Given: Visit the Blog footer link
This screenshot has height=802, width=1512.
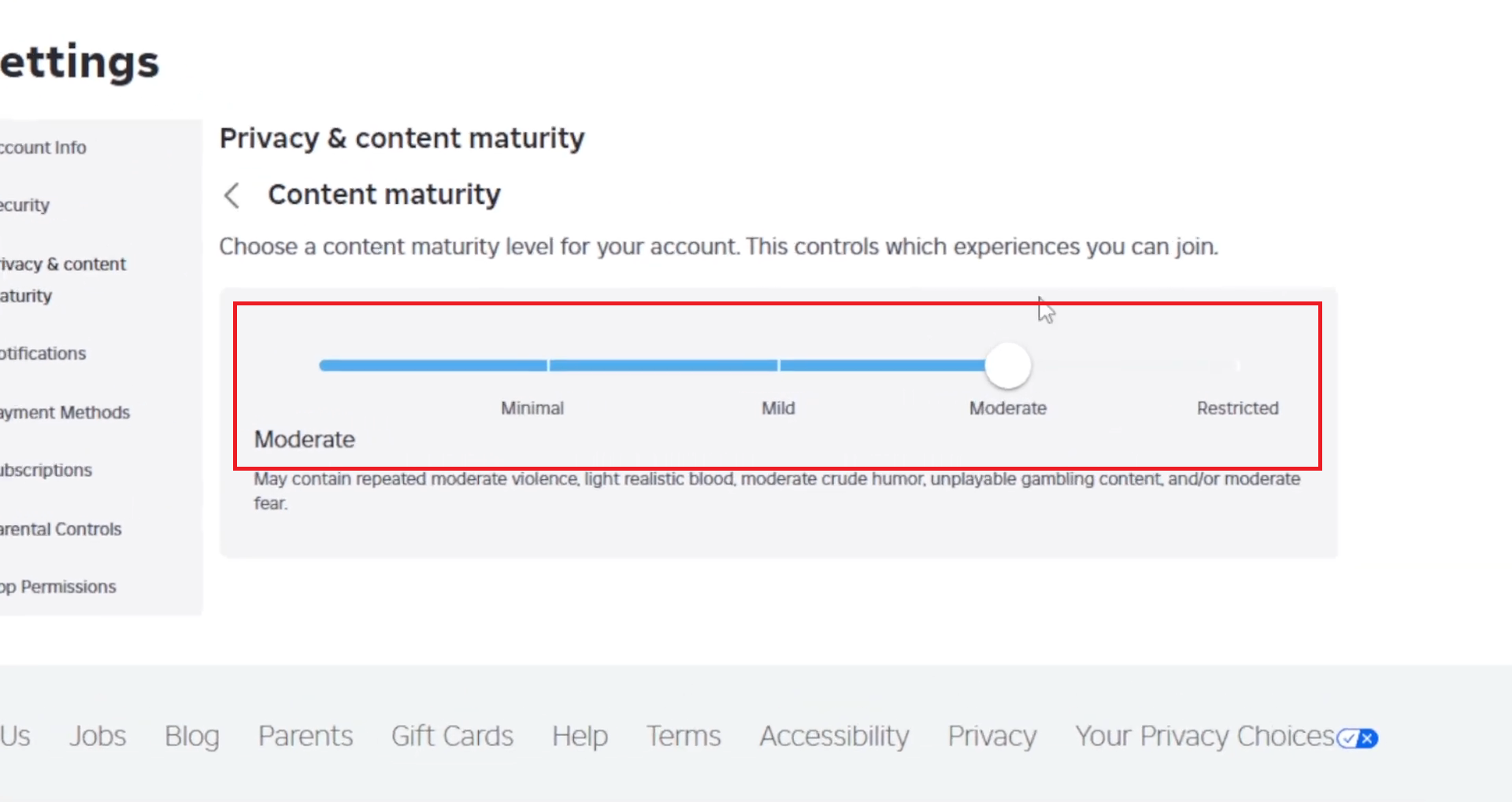Looking at the screenshot, I should click(192, 736).
